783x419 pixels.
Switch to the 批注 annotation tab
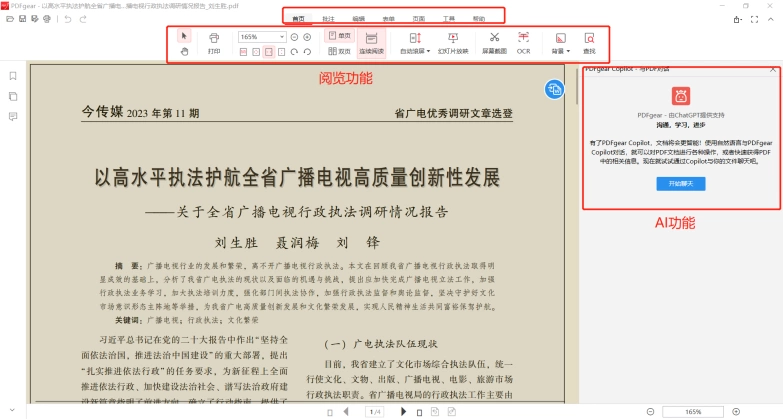(x=328, y=18)
